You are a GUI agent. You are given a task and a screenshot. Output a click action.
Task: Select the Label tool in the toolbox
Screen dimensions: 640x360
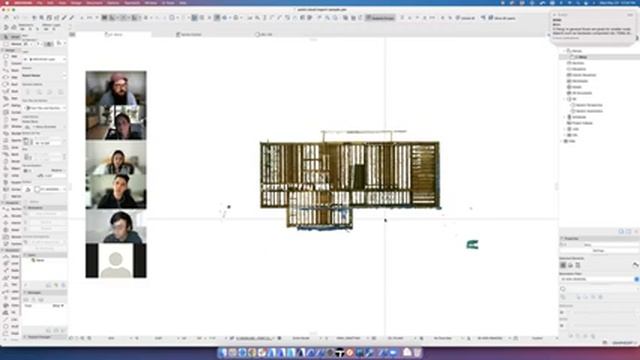tap(11, 291)
